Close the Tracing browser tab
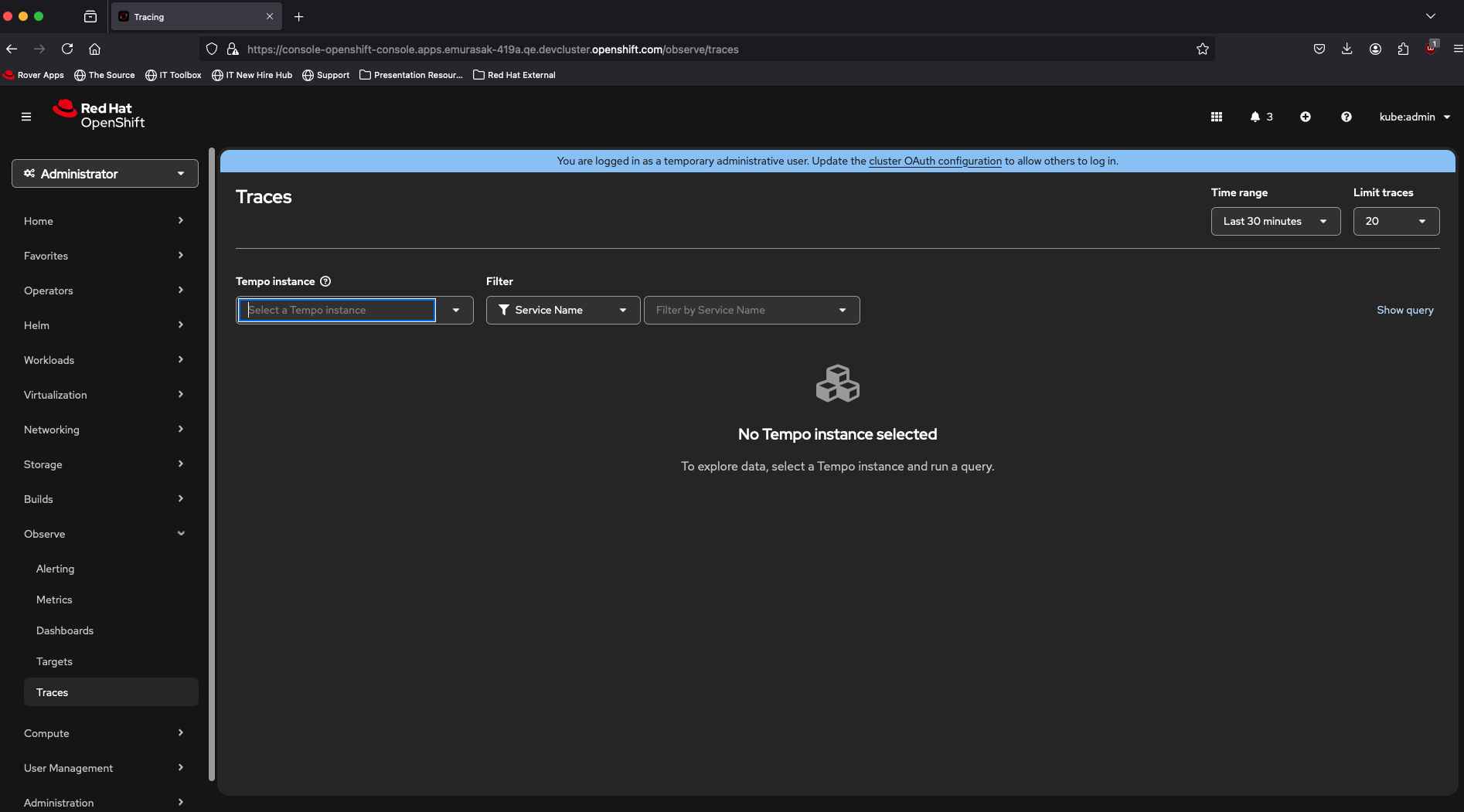This screenshot has width=1464, height=812. coord(270,16)
